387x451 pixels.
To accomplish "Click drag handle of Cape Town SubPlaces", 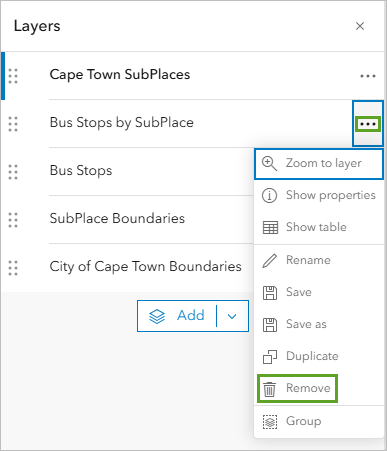I will pyautogui.click(x=13, y=76).
